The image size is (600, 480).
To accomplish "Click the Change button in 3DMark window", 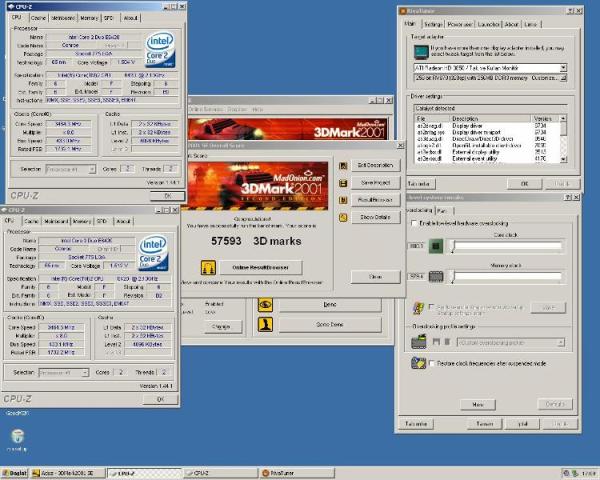I will tap(222, 327).
